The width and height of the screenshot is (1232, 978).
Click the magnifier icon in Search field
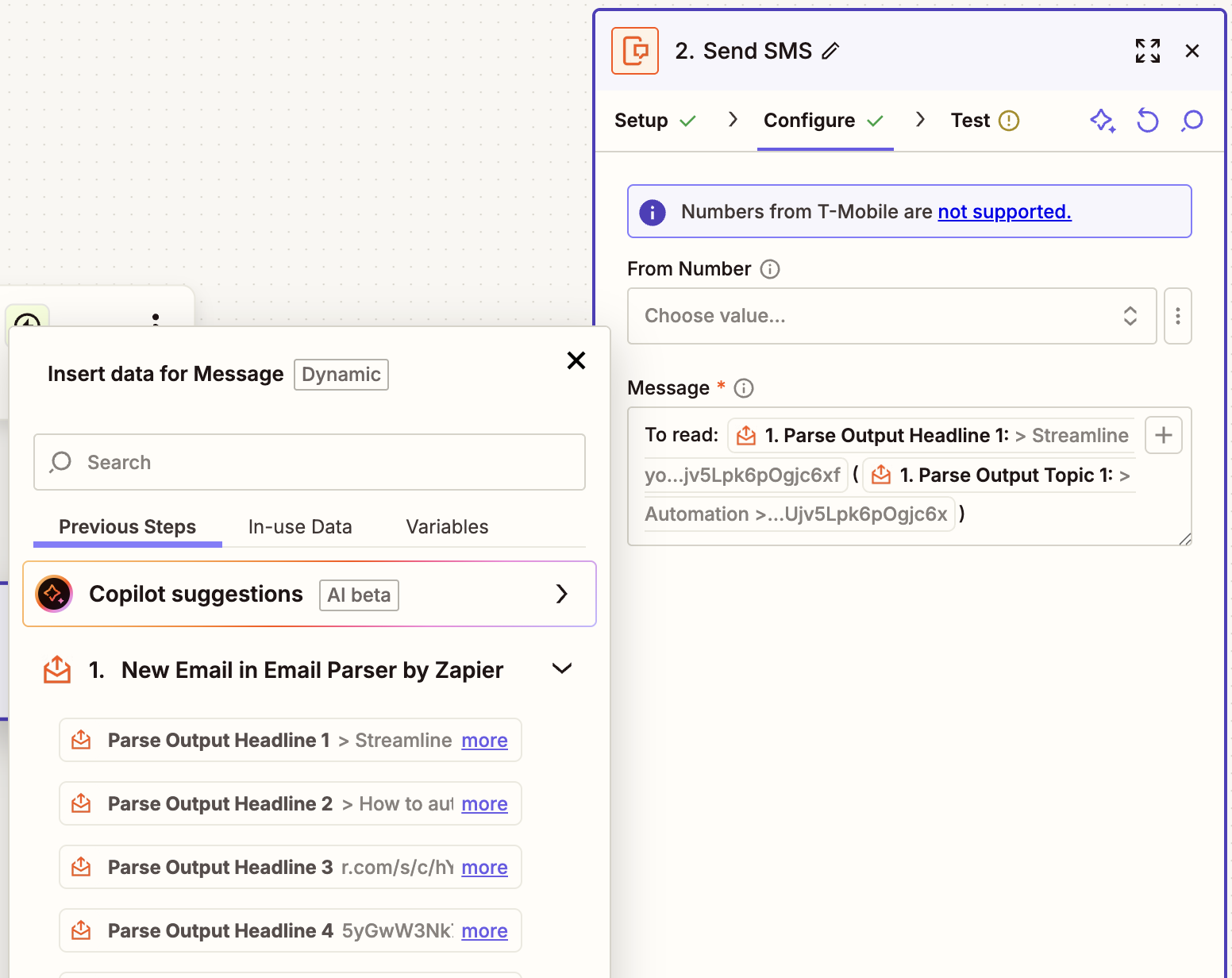click(60, 462)
